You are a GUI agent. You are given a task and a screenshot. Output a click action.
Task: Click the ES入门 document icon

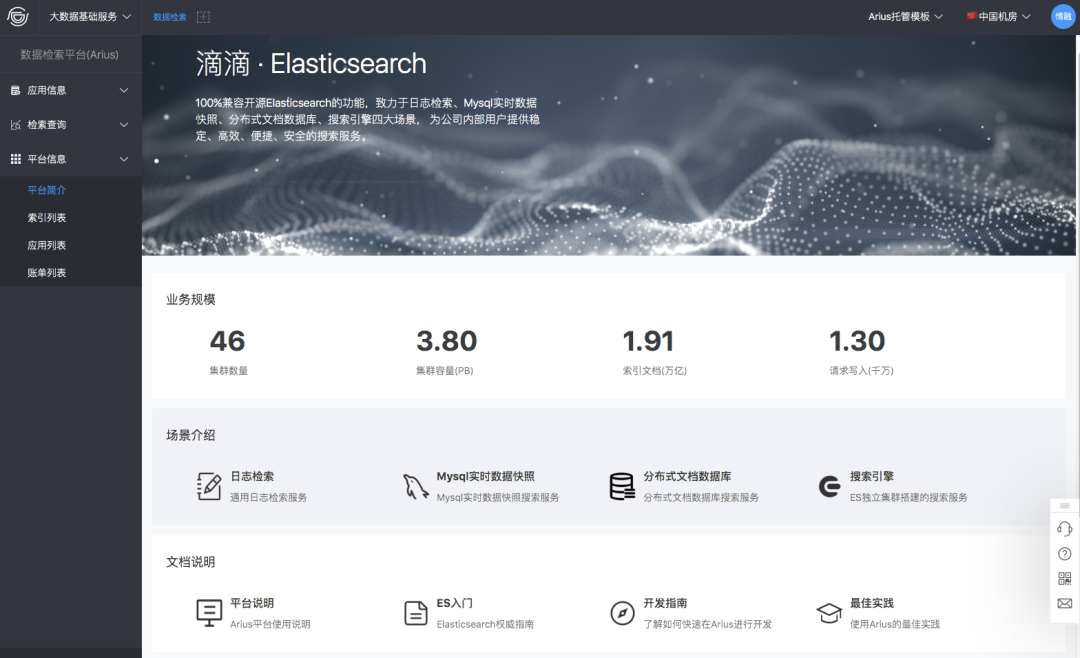pyautogui.click(x=415, y=613)
